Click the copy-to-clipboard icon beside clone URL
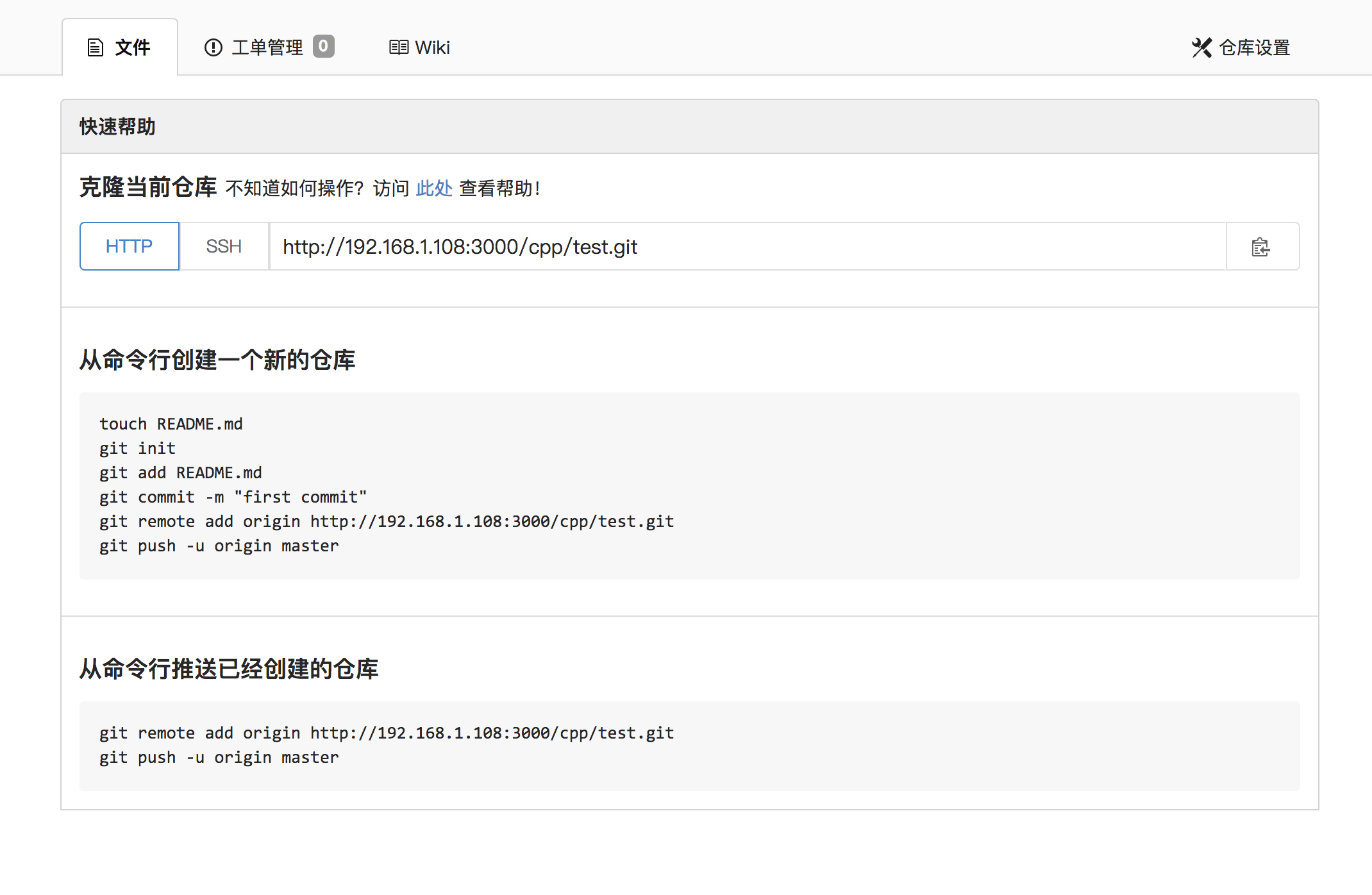The height and width of the screenshot is (895, 1372). click(x=1261, y=247)
